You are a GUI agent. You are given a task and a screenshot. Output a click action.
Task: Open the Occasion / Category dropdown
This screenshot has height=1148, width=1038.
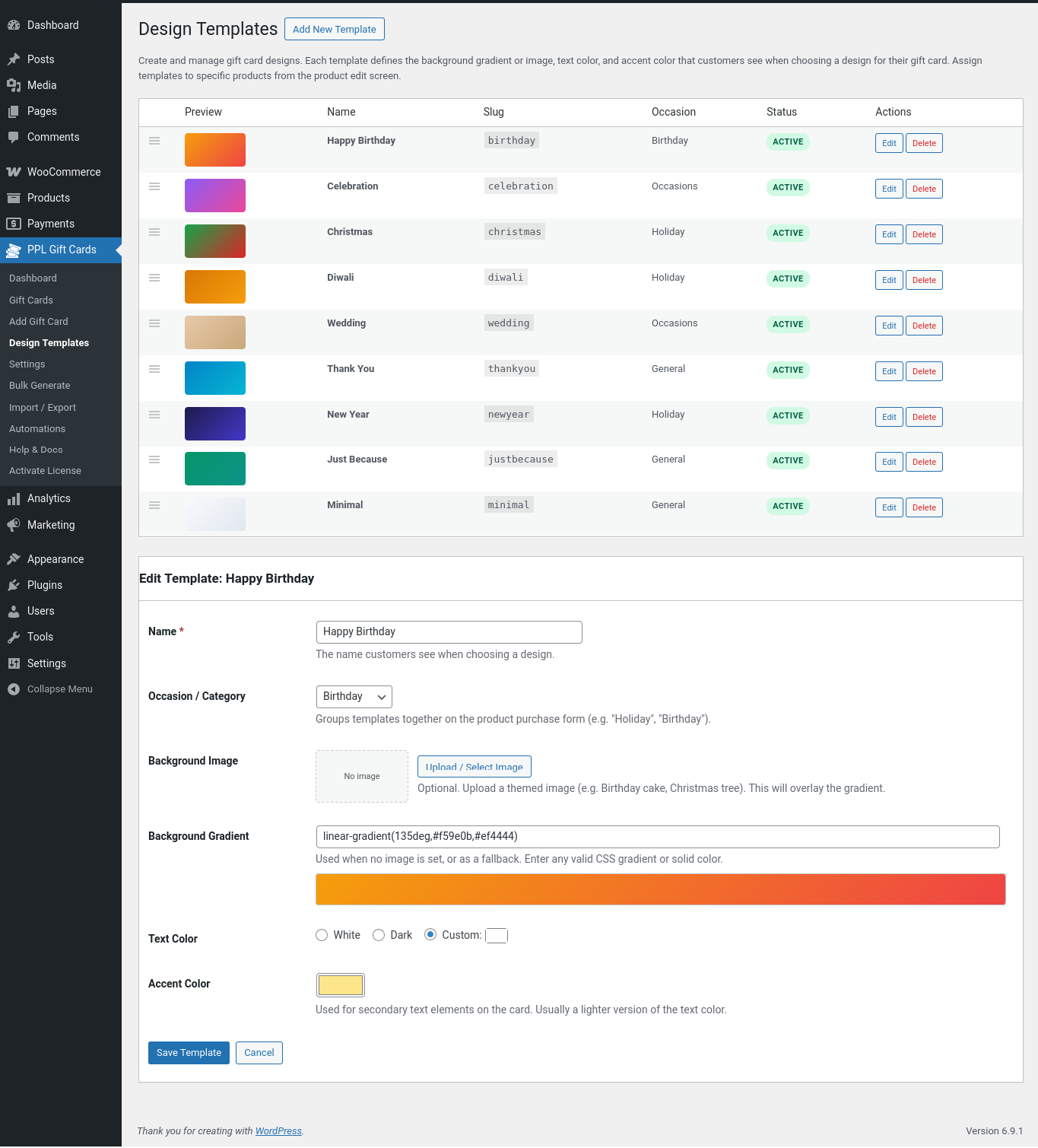[354, 697]
